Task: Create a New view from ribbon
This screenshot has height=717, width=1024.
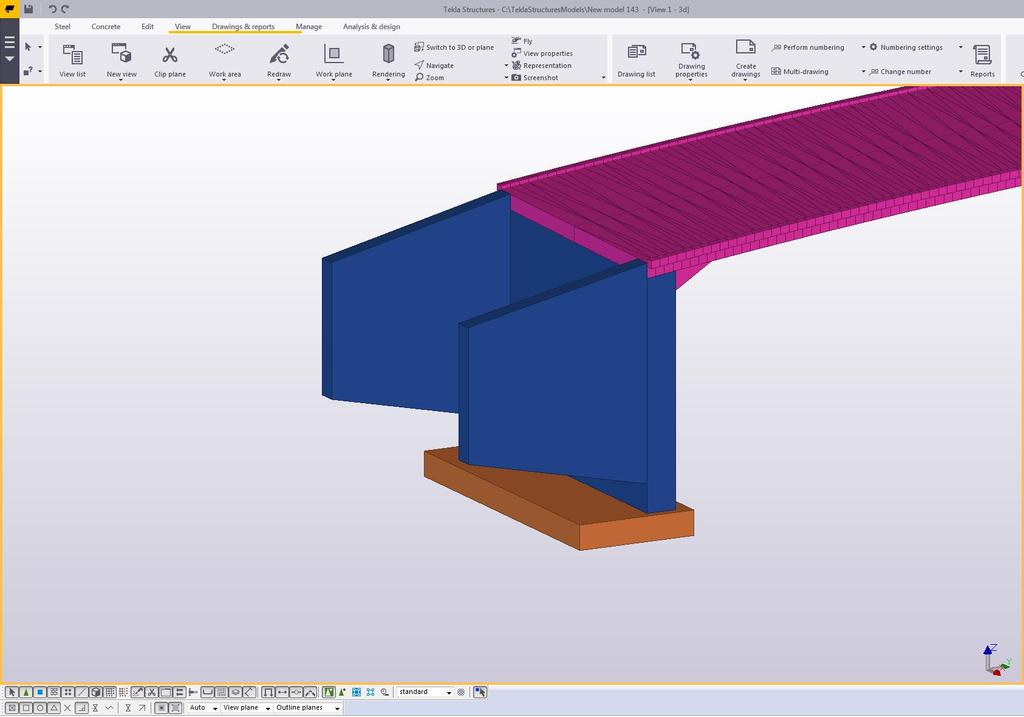Action: pyautogui.click(x=121, y=60)
